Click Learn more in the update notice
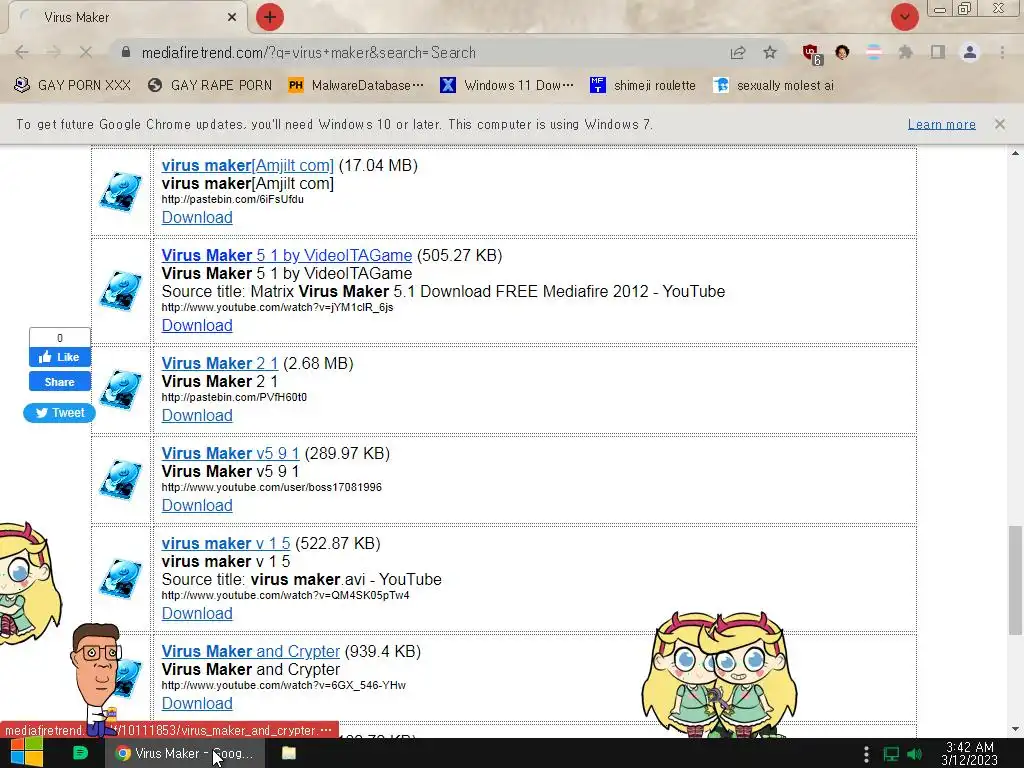The image size is (1024, 768). 942,124
